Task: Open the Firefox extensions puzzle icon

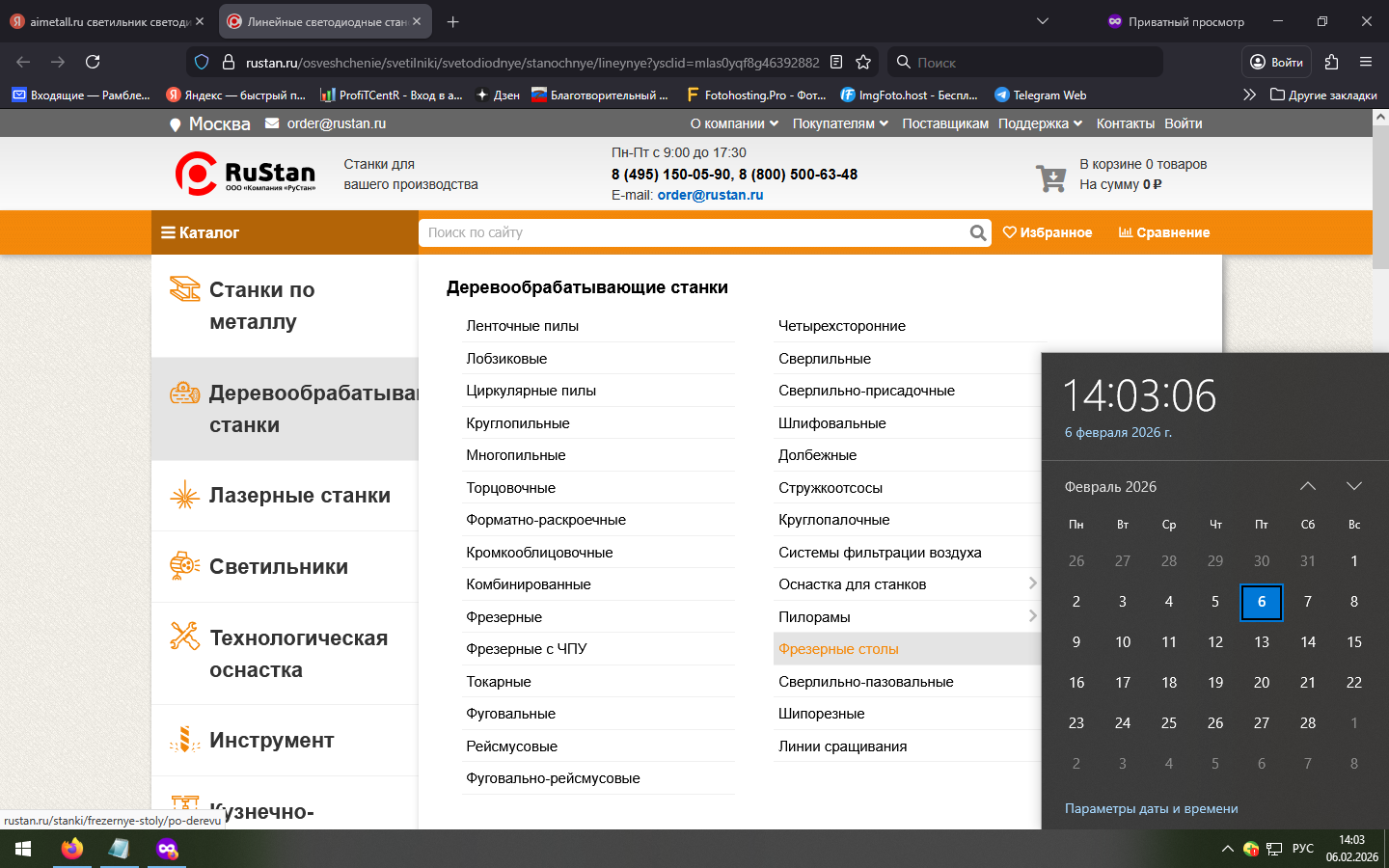Action: tap(1331, 62)
